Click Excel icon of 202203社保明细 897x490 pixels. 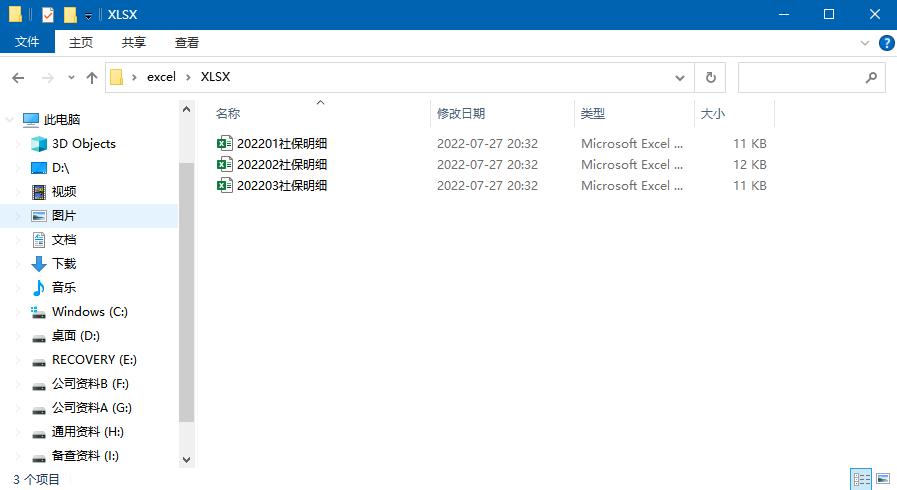[225, 185]
